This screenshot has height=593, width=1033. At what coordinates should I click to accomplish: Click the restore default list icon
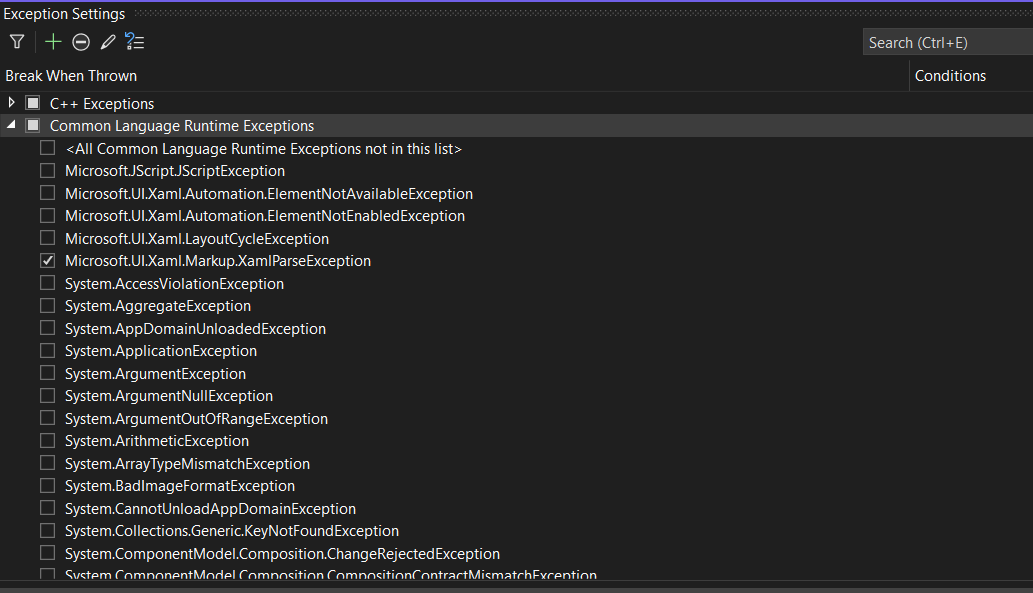[x=135, y=42]
